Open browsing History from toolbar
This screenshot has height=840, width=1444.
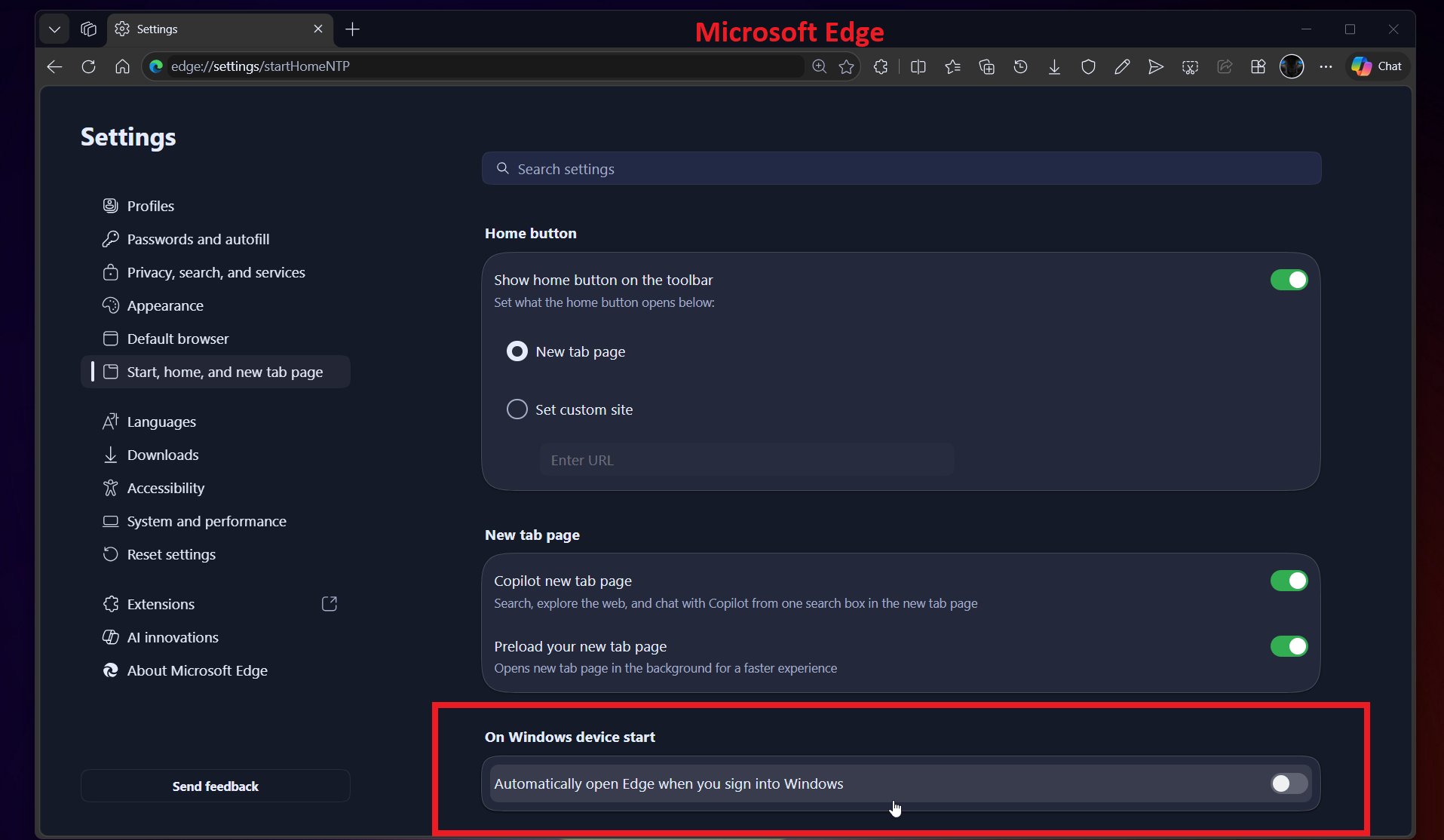pyautogui.click(x=1020, y=66)
